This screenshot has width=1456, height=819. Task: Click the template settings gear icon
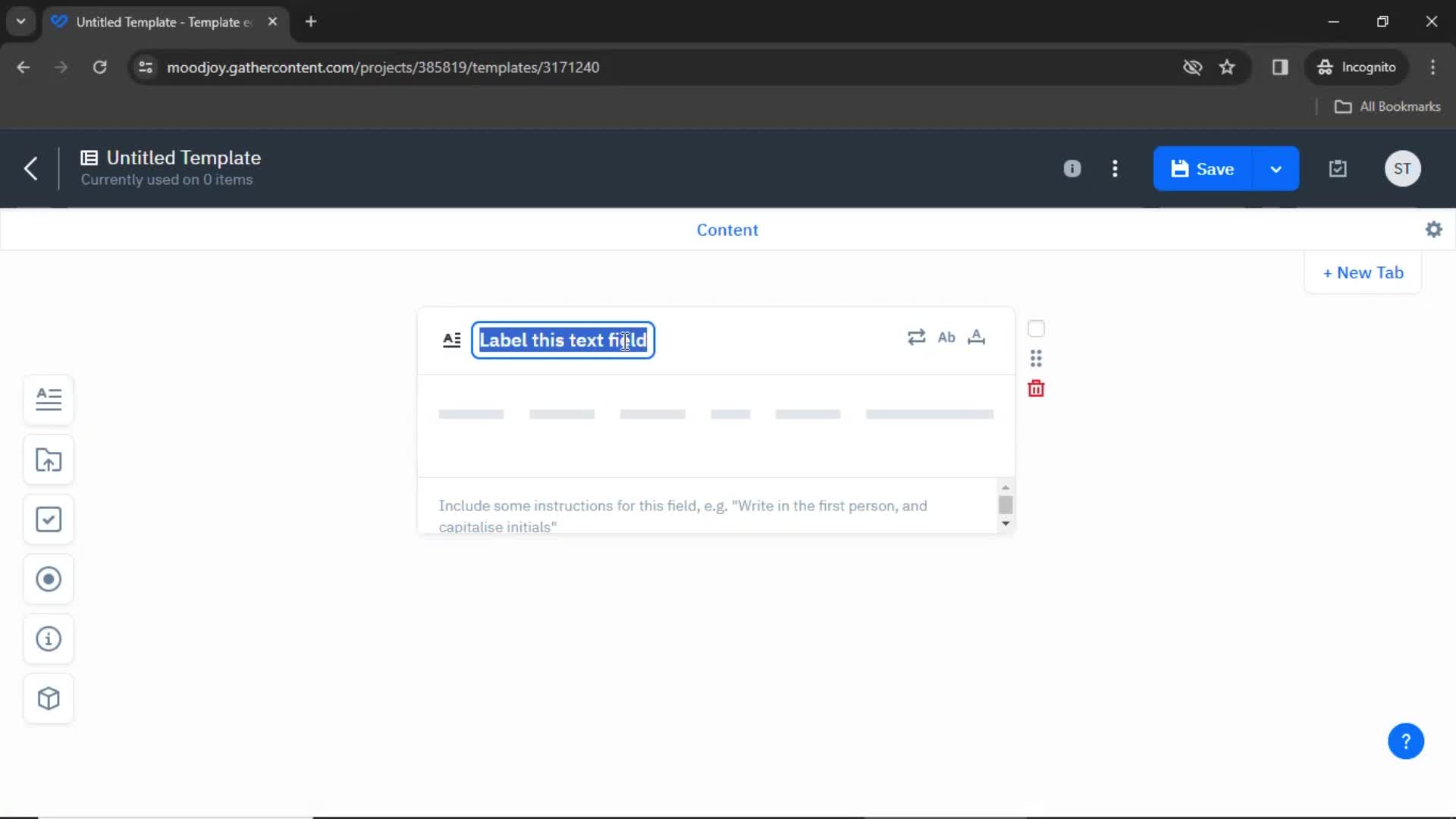(1434, 229)
